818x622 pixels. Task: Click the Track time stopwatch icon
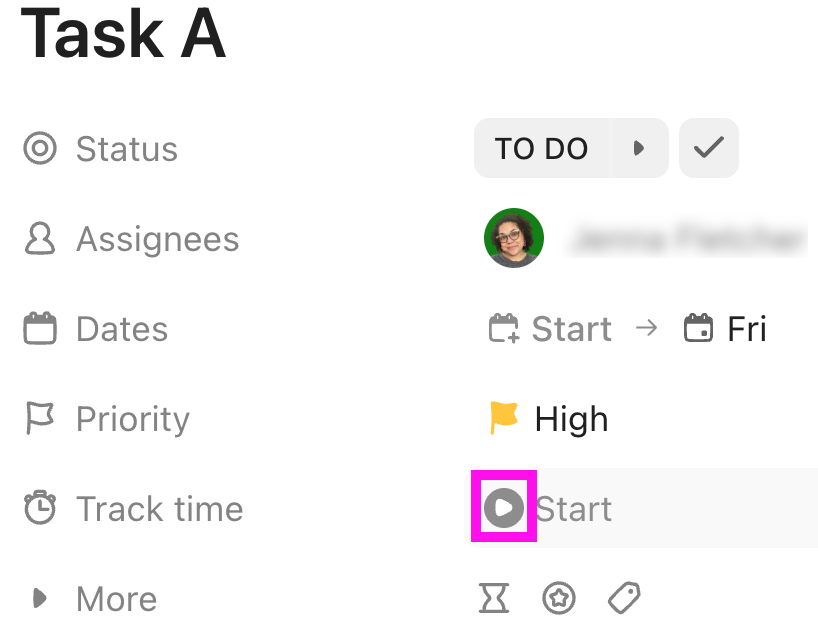39,508
